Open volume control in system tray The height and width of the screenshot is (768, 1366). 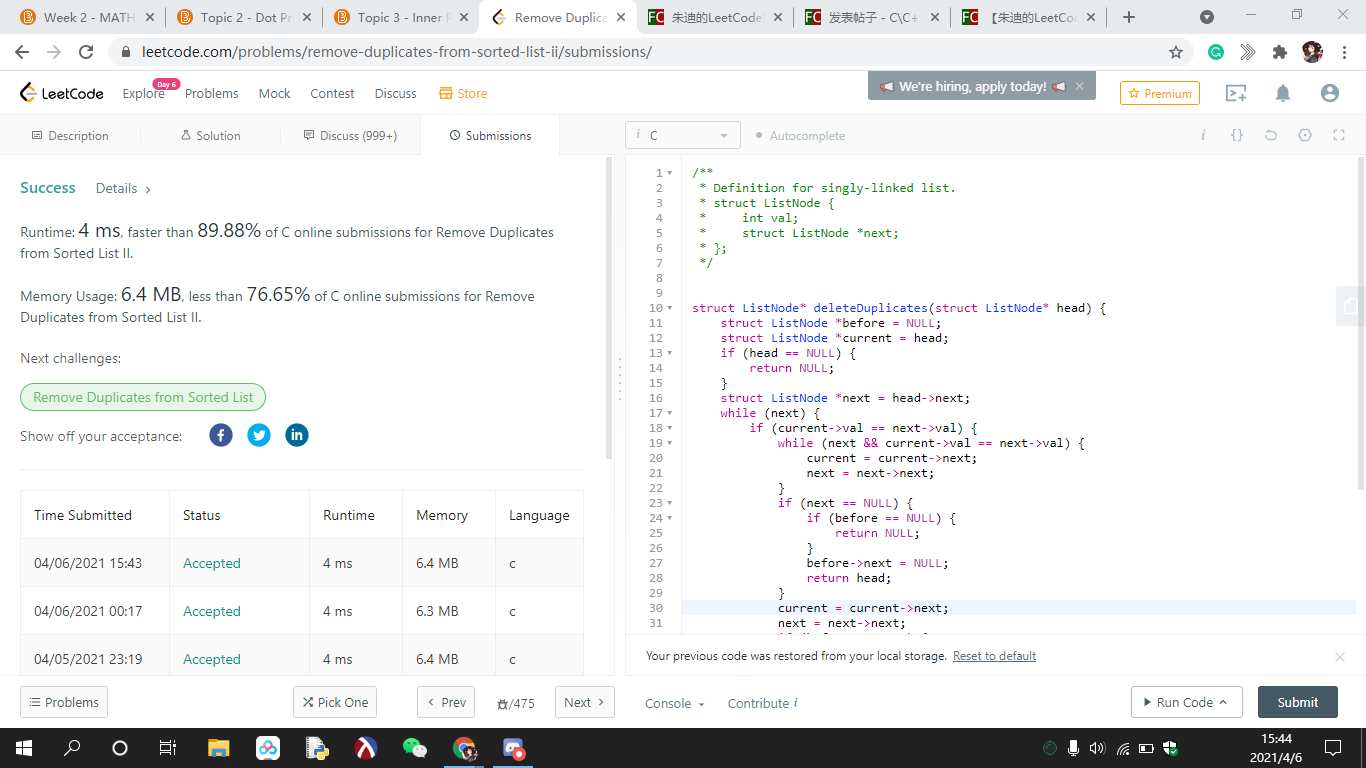[x=1097, y=748]
